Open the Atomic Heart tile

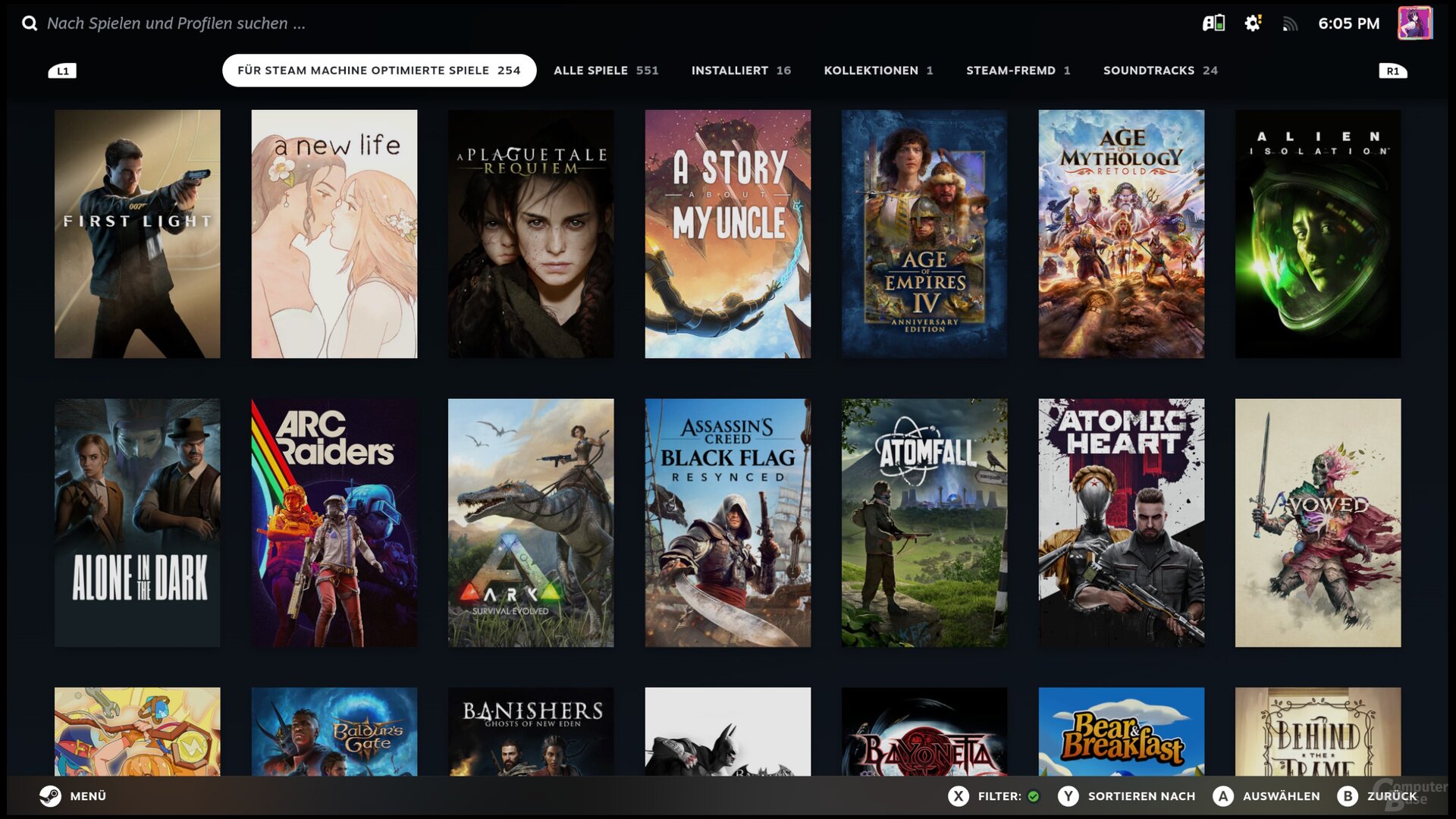[x=1122, y=522]
